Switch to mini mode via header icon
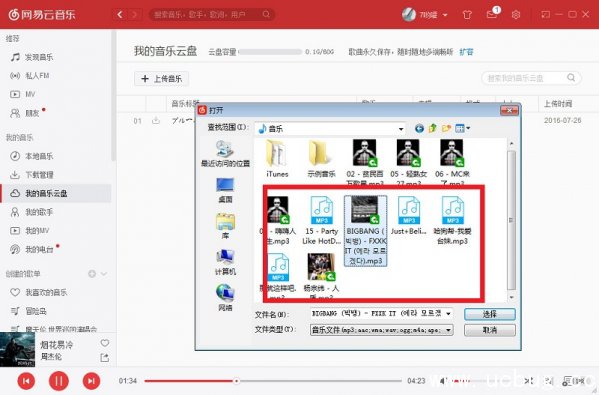 click(545, 15)
